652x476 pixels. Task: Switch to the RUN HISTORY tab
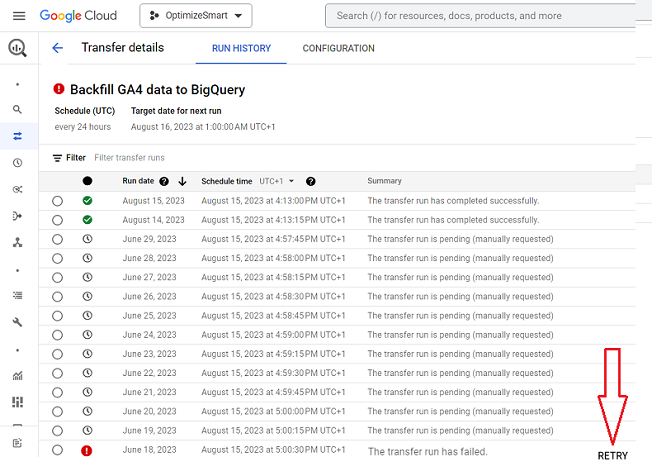[241, 48]
